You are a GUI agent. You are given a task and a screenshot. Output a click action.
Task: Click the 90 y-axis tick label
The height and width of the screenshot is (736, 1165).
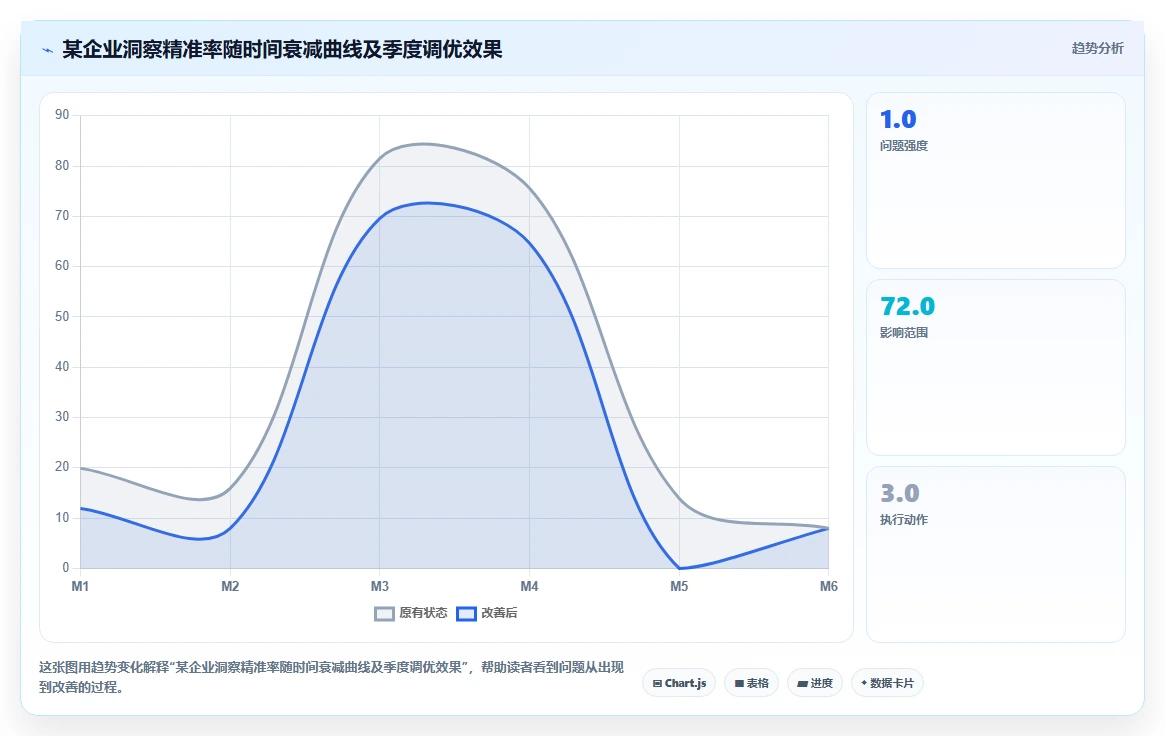(x=62, y=115)
